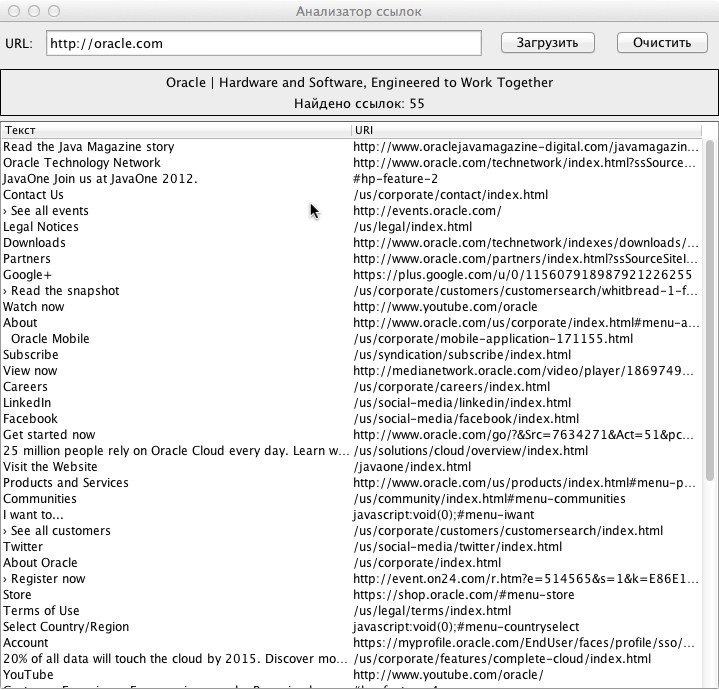Image resolution: width=719 pixels, height=690 pixels.
Task: Select the 'About Oracle' row
Action: [x=352, y=563]
